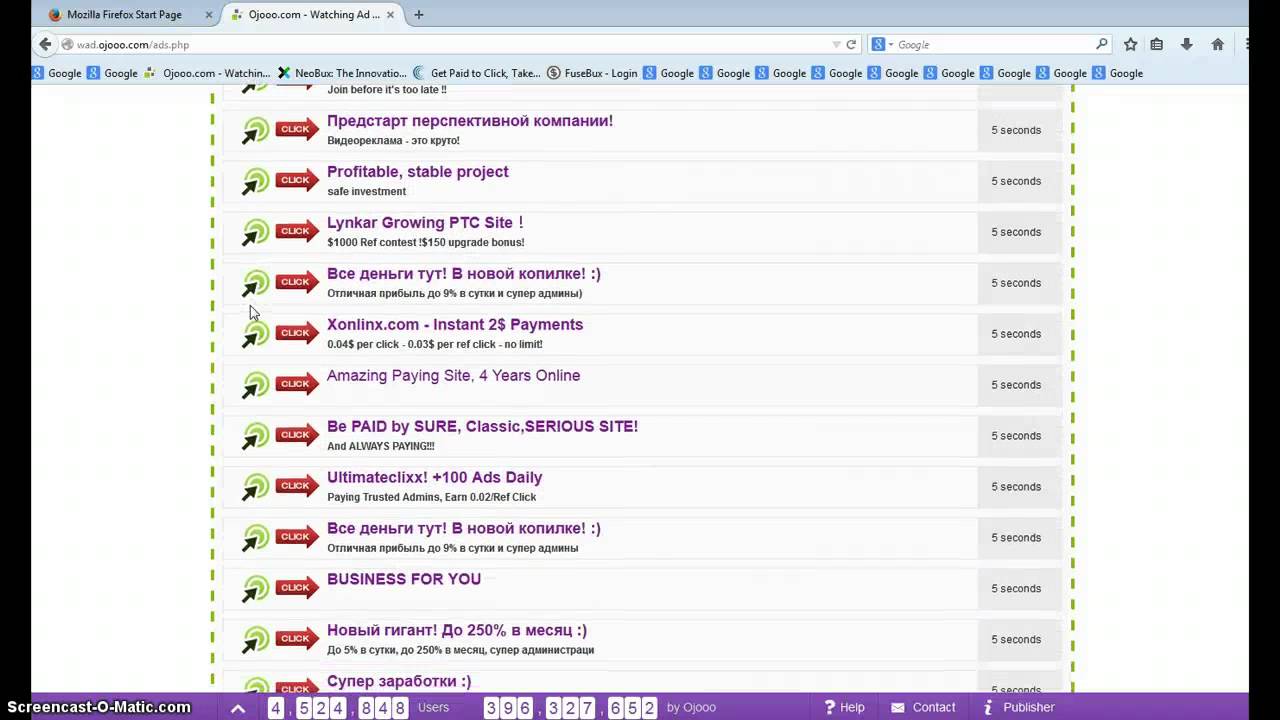Open the Get Paid to Click bookmark
The height and width of the screenshot is (720, 1280).
point(477,73)
